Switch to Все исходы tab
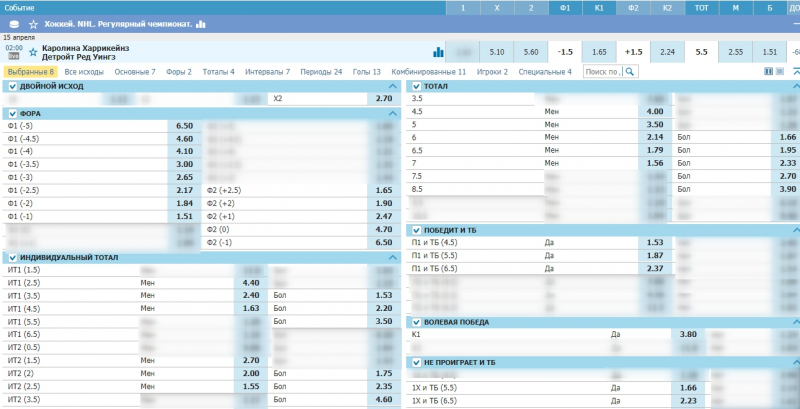Viewport: 800px width, 409px height. [x=84, y=72]
